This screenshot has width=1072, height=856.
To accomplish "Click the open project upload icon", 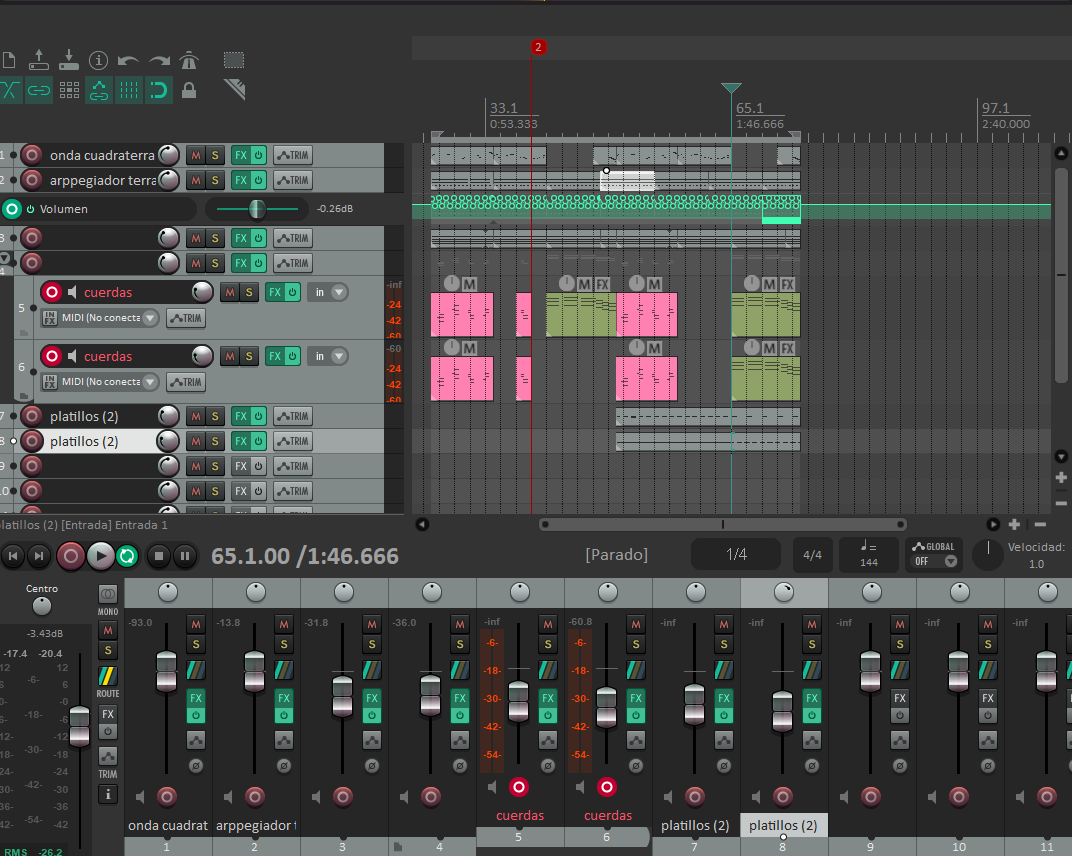I will (38, 60).
